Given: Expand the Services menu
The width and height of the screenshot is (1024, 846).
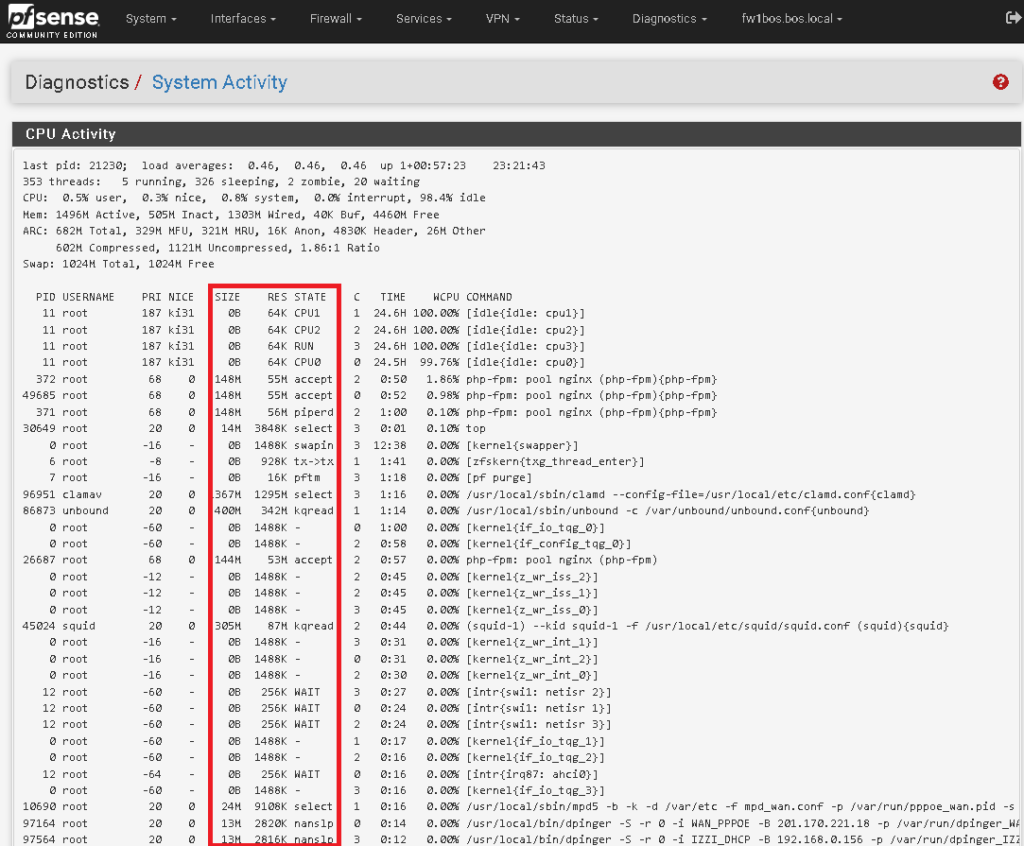Looking at the screenshot, I should click(424, 19).
